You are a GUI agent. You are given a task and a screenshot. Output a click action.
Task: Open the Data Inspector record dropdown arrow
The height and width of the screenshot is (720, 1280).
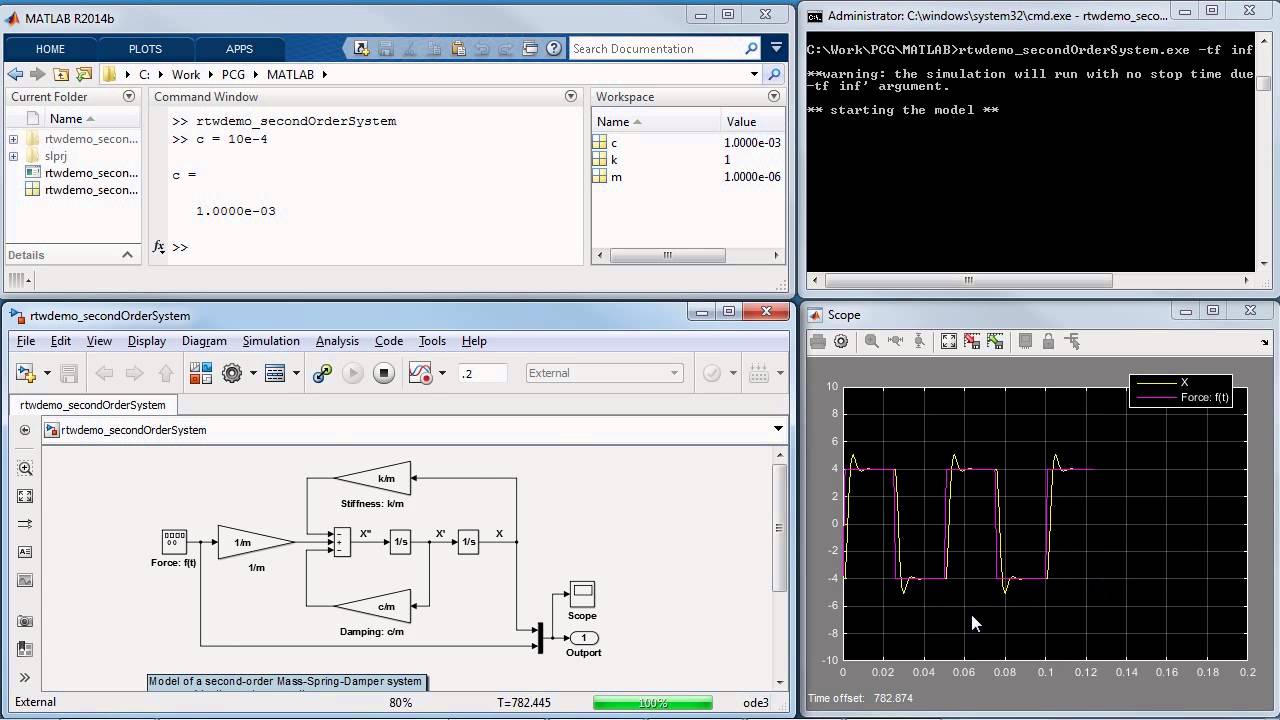coord(441,373)
